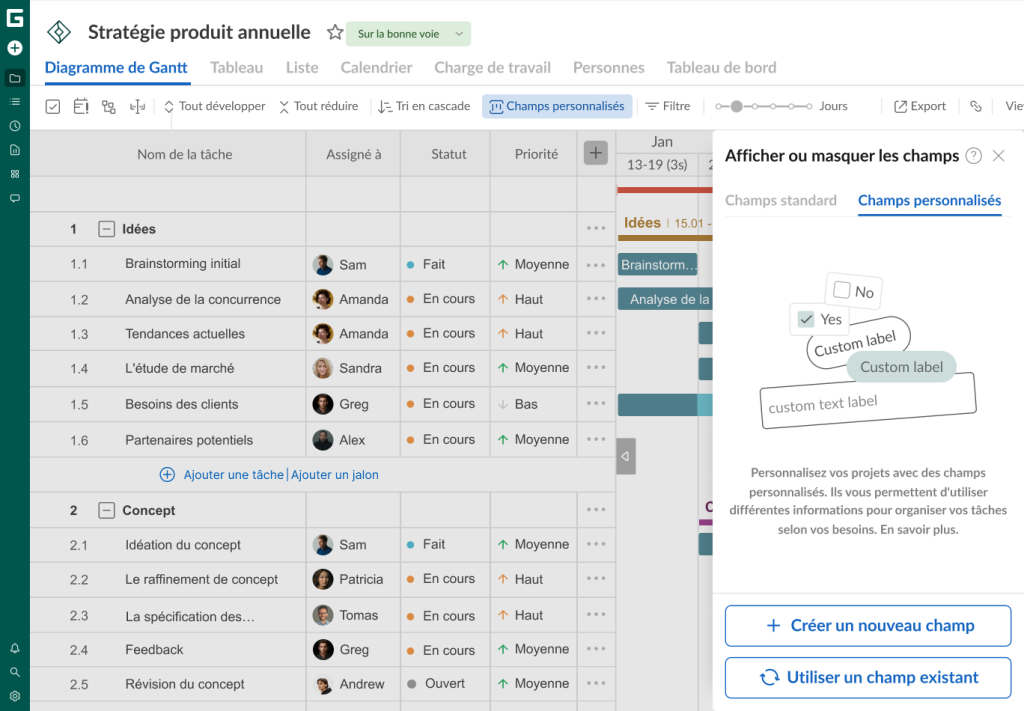Open more options for the Idées group
This screenshot has width=1024, height=711.
point(596,229)
